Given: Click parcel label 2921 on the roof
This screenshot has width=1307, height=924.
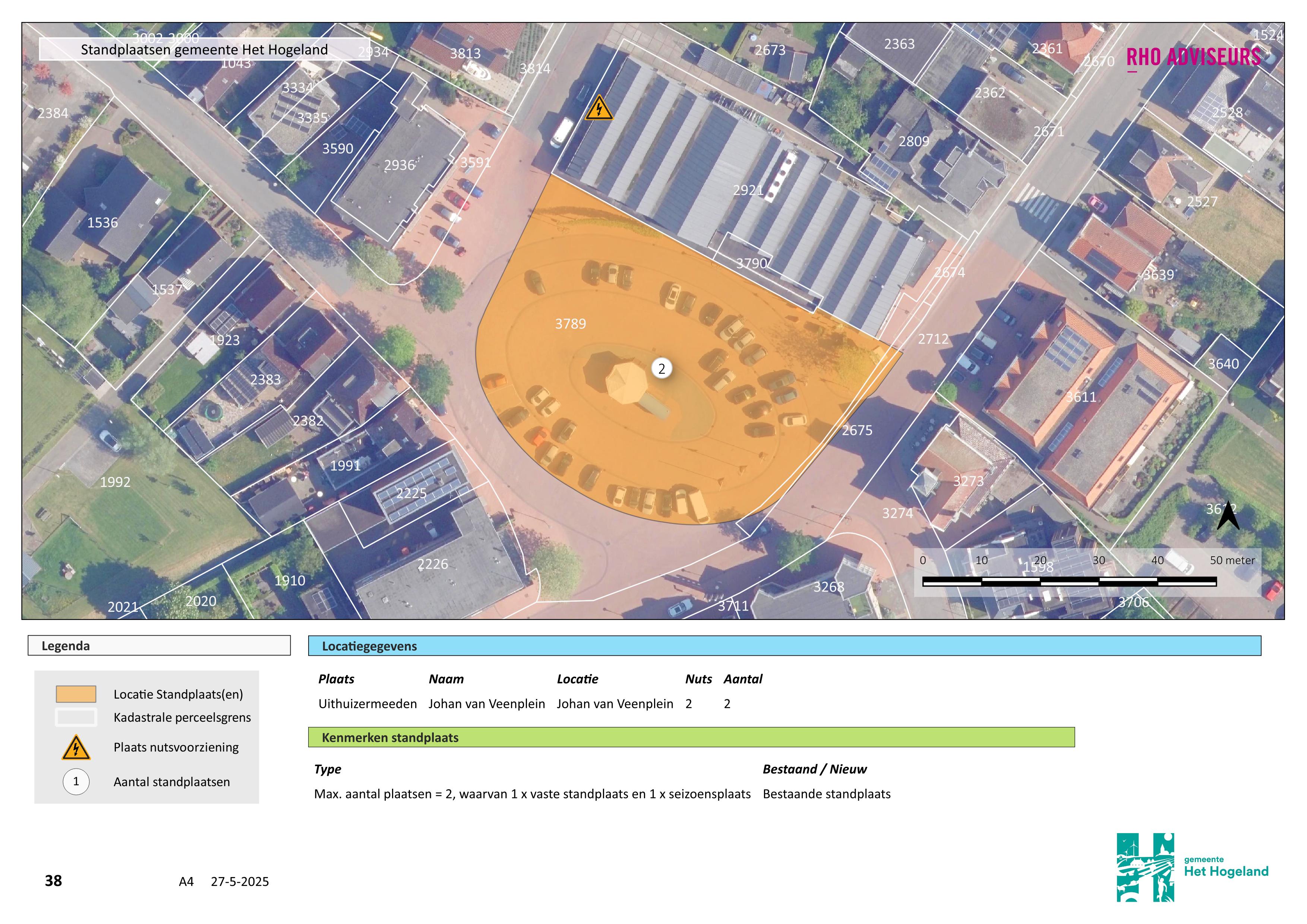Looking at the screenshot, I should tap(748, 190).
